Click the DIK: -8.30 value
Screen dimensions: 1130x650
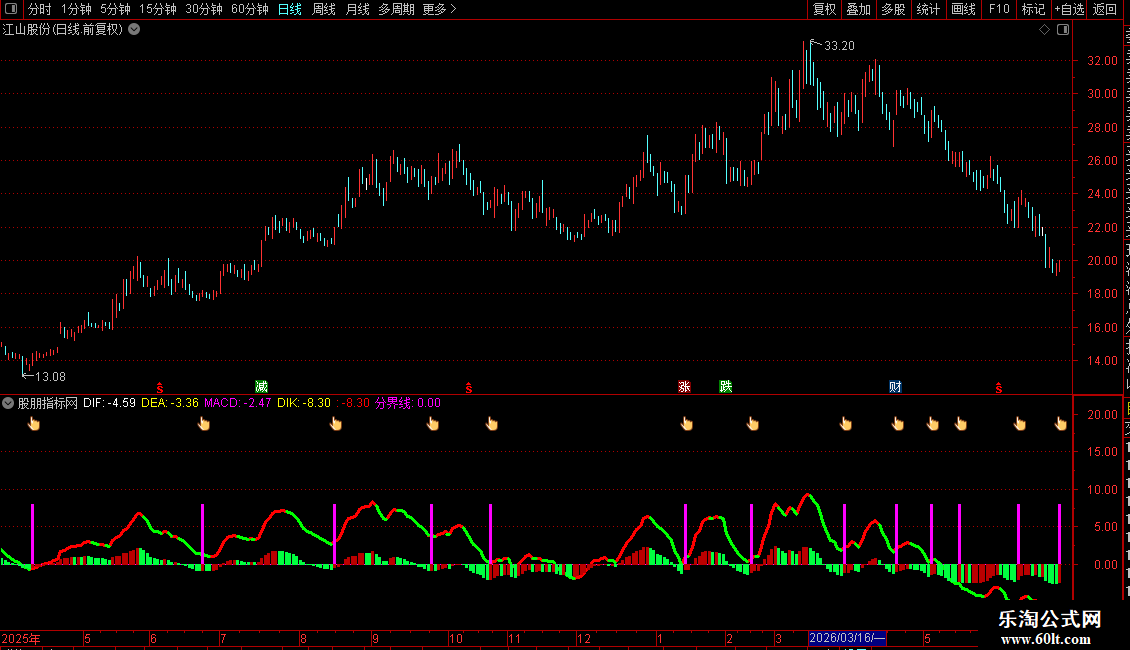coord(304,403)
